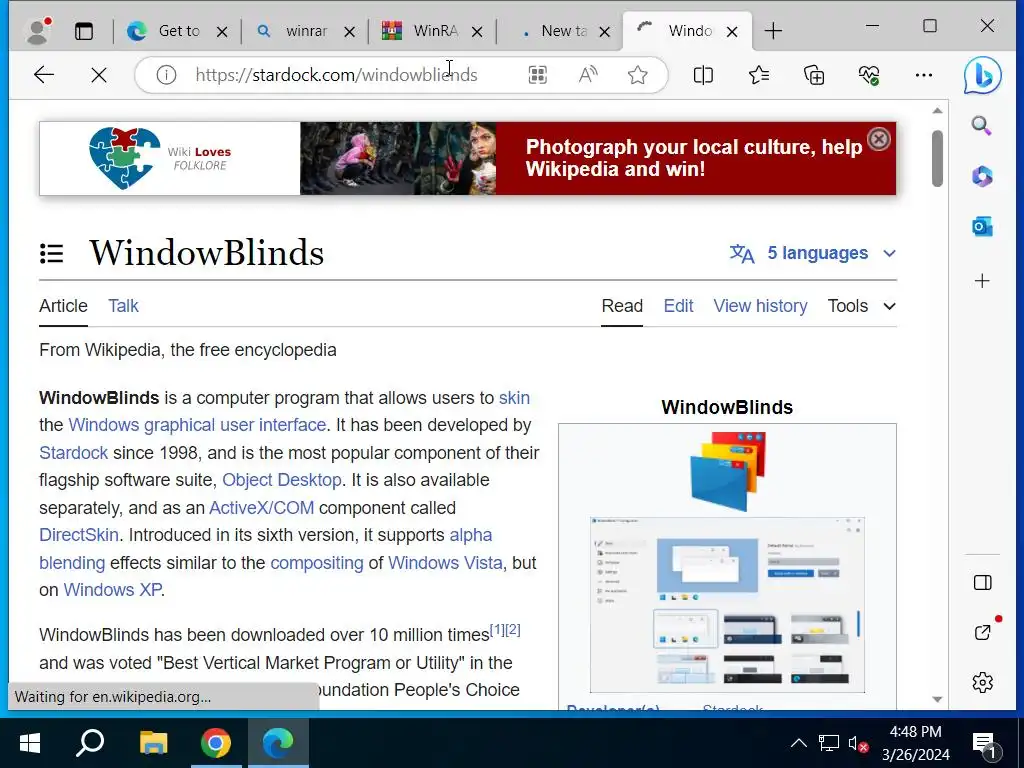This screenshot has width=1024, height=768.
Task: Close the 'winrar' tab
Action: [349, 31]
